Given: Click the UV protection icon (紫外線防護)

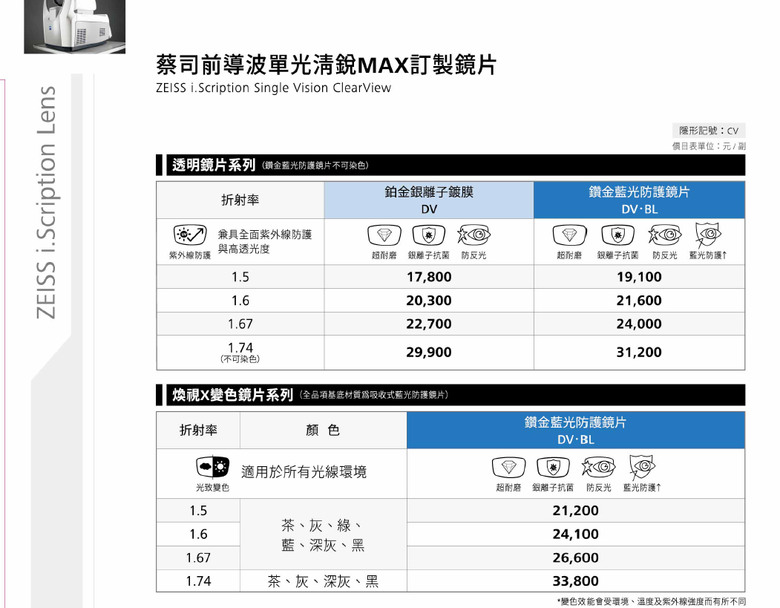Looking at the screenshot, I should [x=190, y=235].
